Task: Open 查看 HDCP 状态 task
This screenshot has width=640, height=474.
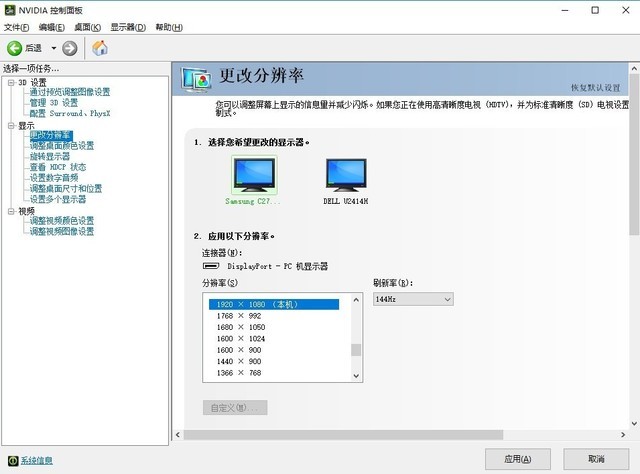Action: pos(58,167)
